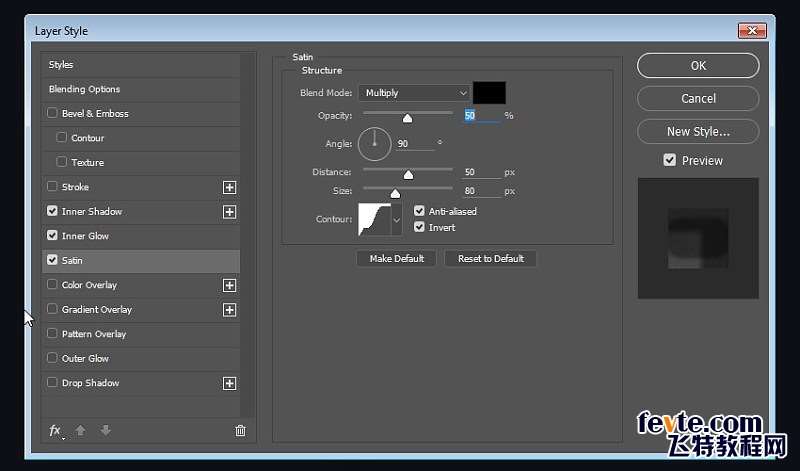Image resolution: width=800 pixels, height=471 pixels.
Task: Select the Drop Shadow effect label
Action: (x=90, y=383)
